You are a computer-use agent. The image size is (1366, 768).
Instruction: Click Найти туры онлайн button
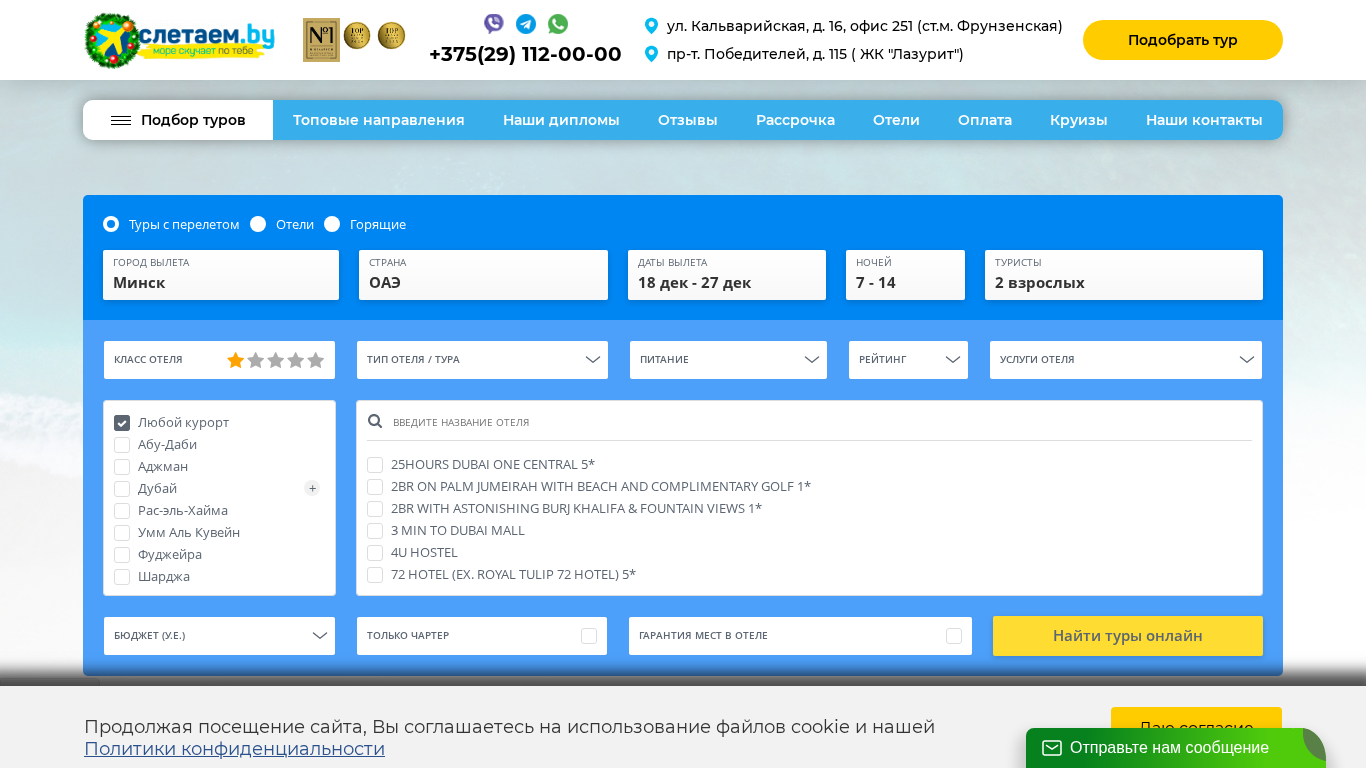click(1128, 636)
